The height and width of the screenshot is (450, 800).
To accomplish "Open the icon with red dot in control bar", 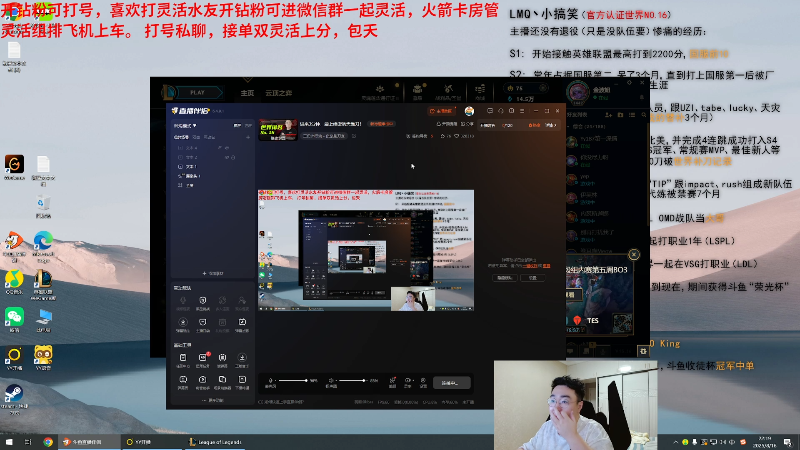I will tap(392, 383).
